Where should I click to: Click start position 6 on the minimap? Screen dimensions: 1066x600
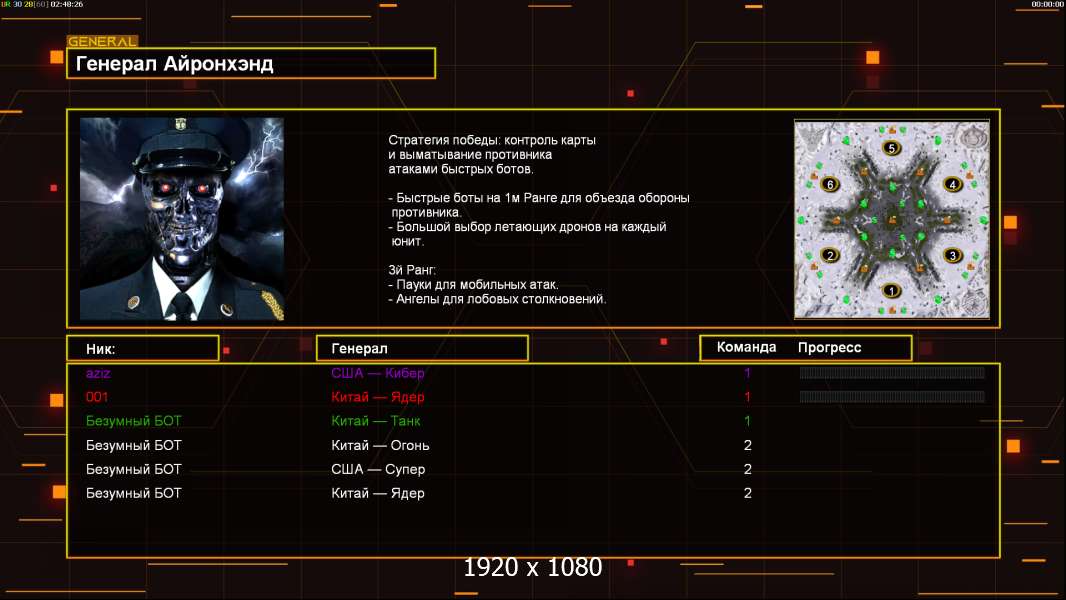click(x=829, y=184)
